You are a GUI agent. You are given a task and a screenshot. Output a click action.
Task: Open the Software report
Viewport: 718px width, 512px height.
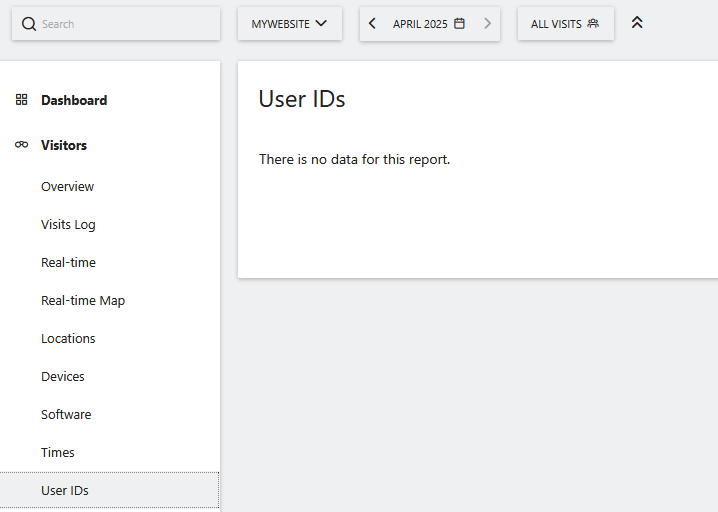coord(66,414)
